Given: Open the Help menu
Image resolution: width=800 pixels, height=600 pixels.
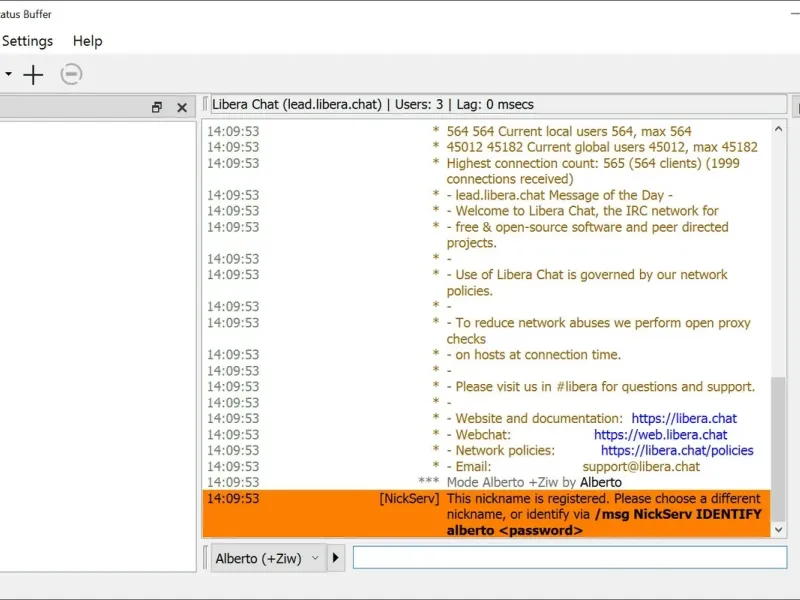Looking at the screenshot, I should coord(87,41).
